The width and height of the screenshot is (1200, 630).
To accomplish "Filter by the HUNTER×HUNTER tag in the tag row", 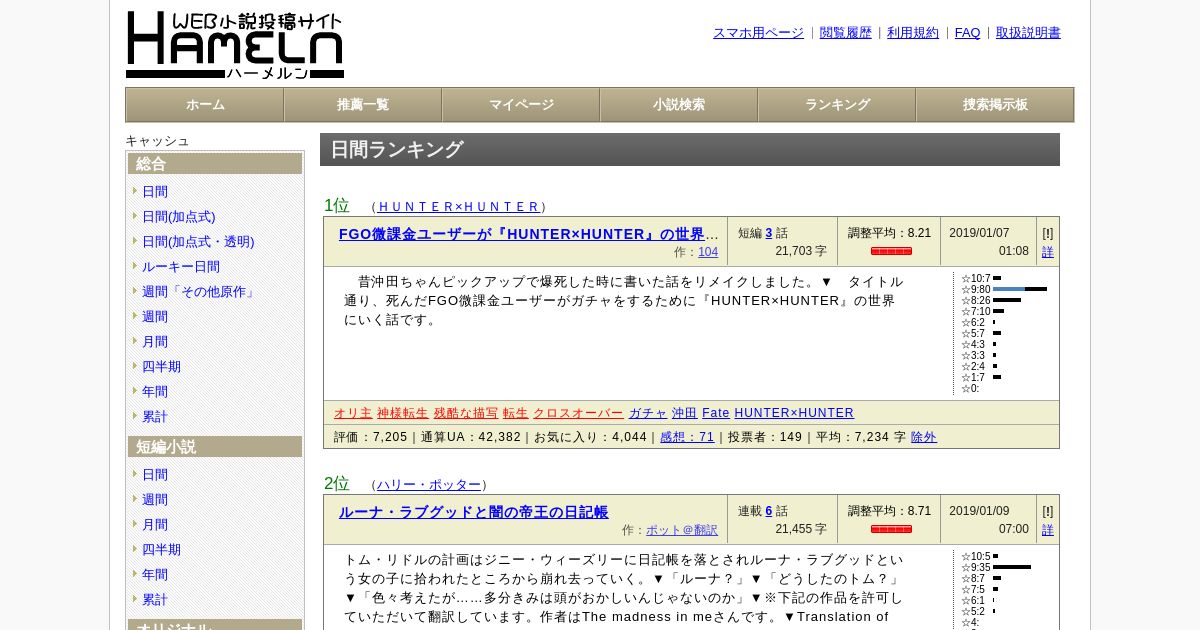I will coord(794,413).
